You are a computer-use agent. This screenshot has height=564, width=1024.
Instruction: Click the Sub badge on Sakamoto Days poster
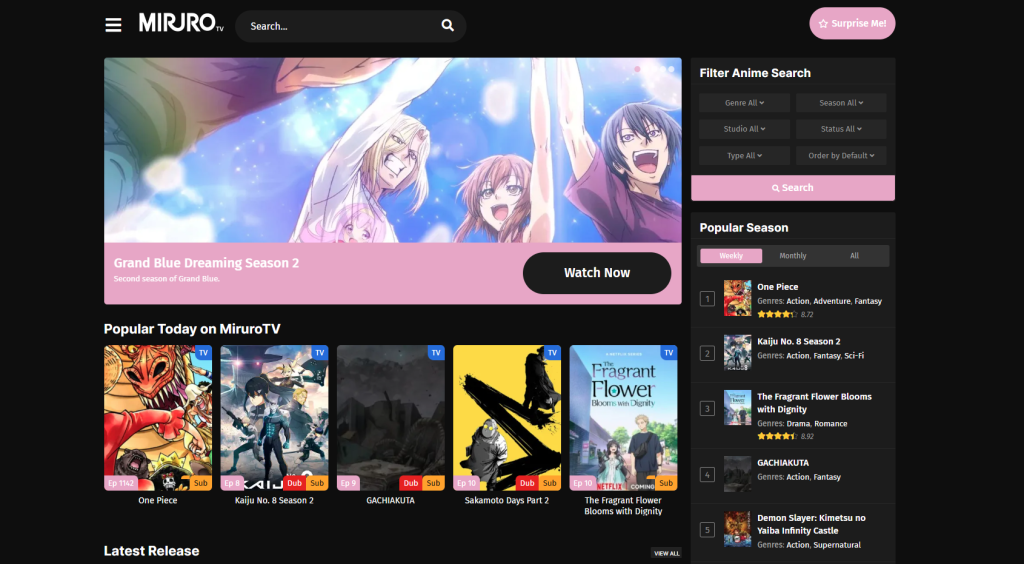pyautogui.click(x=550, y=484)
